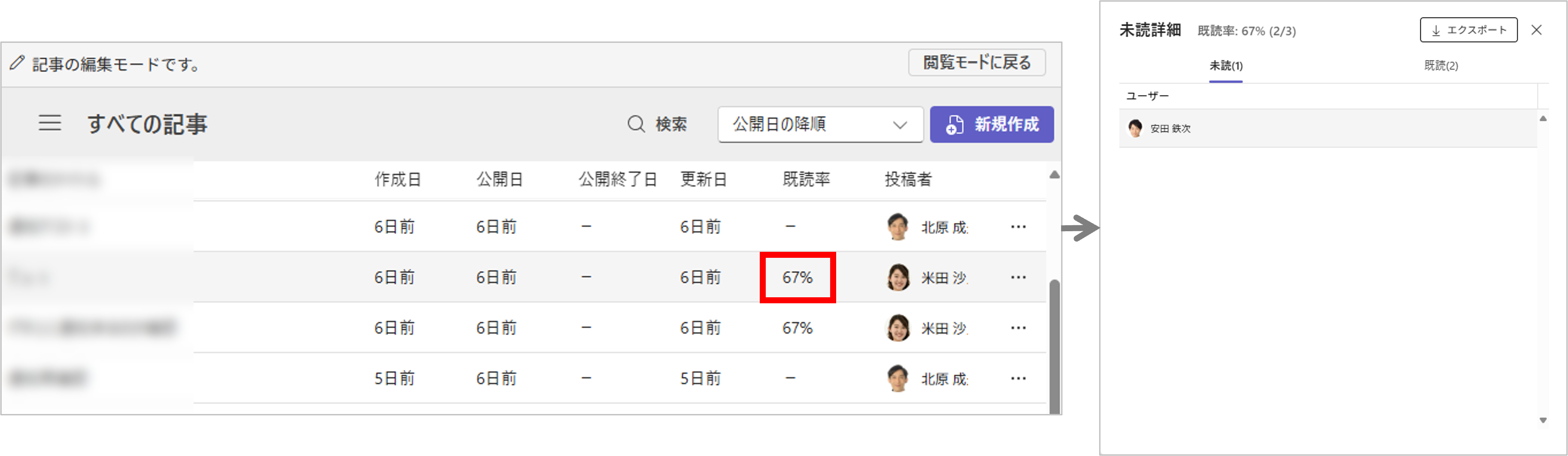Click scroll up arrow in 未読詳細 panel
Viewport: 1568px width, 456px height.
point(1543,118)
